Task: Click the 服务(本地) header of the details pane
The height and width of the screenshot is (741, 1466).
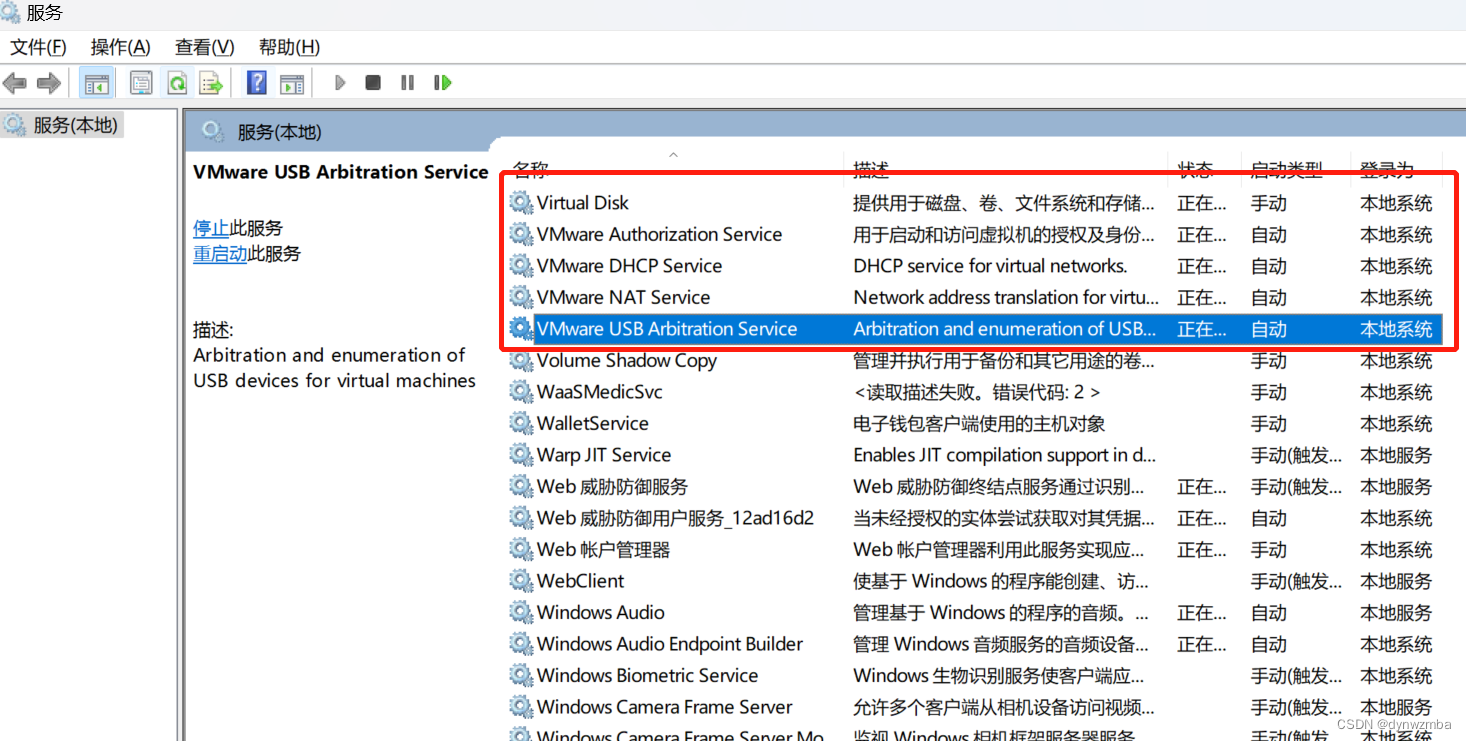Action: coord(279,131)
